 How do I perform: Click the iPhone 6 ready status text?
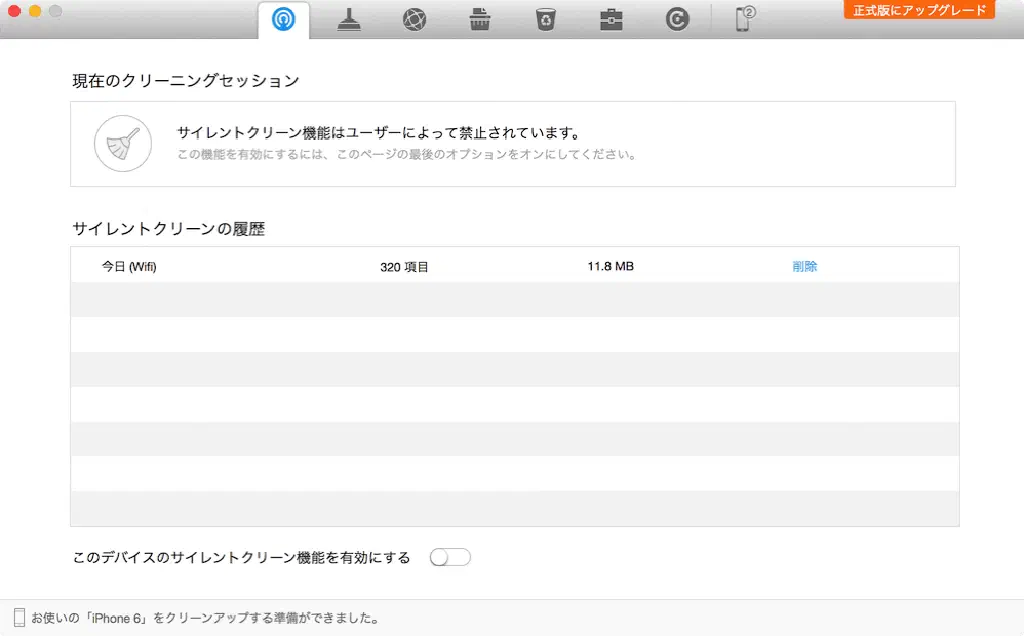(x=205, y=618)
